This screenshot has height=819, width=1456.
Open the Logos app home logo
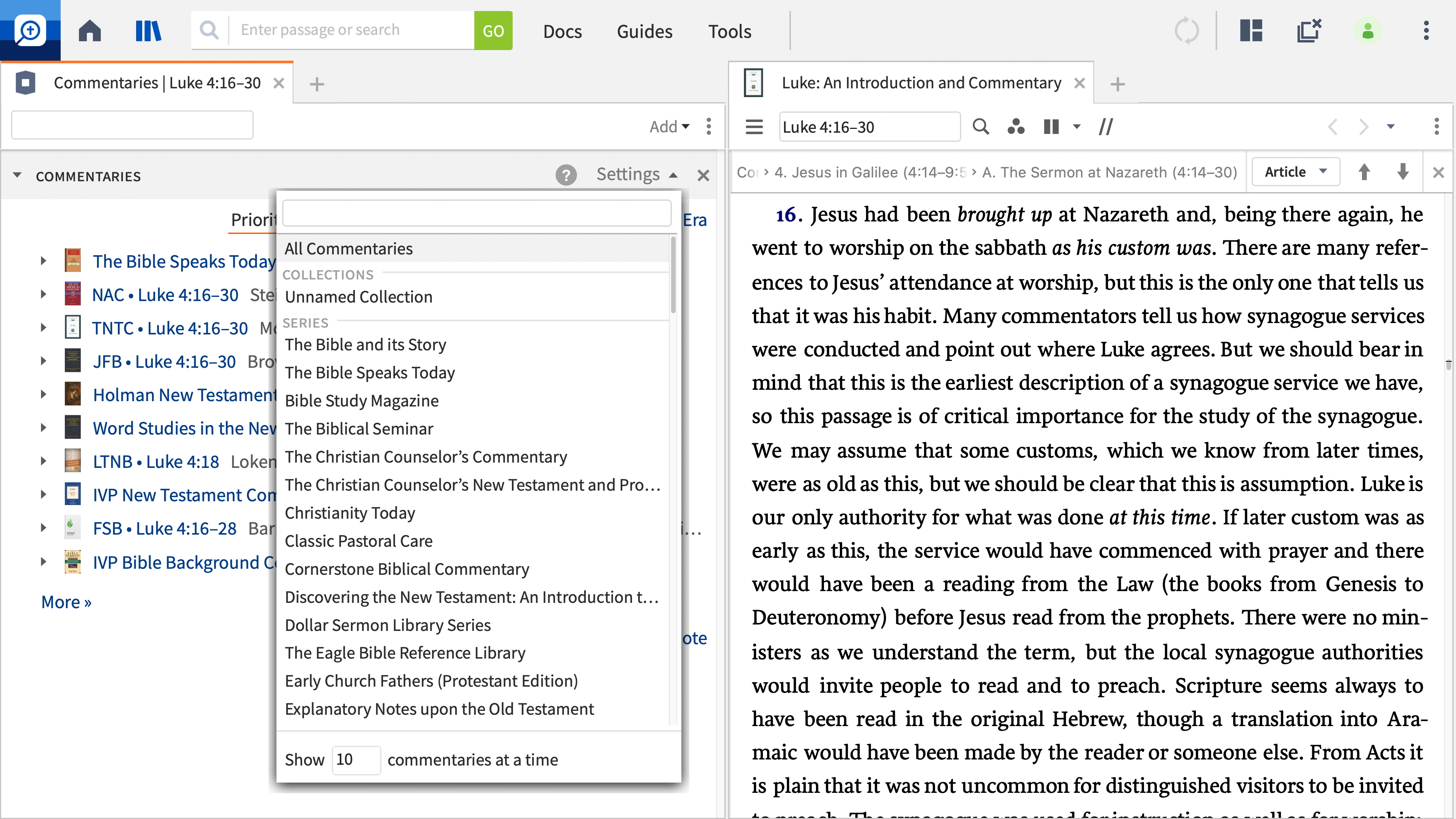pos(30,30)
